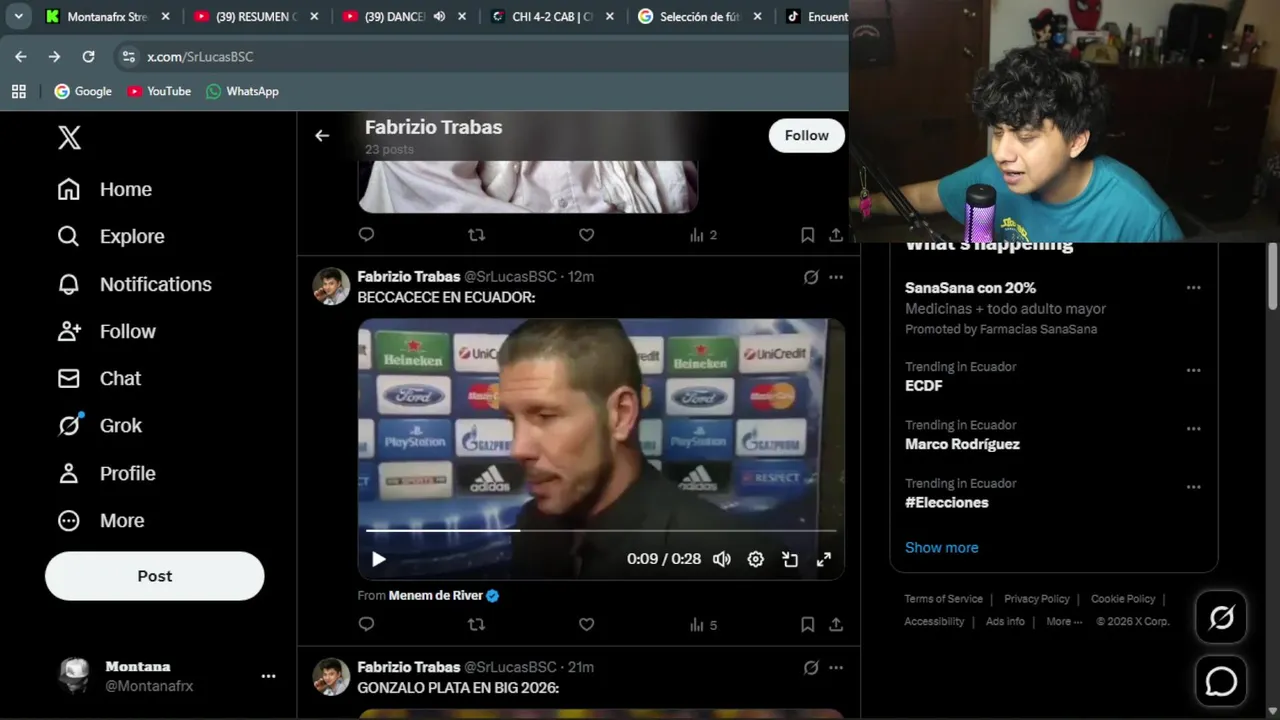
Task: Open Follow page in sidebar
Action: [107, 331]
